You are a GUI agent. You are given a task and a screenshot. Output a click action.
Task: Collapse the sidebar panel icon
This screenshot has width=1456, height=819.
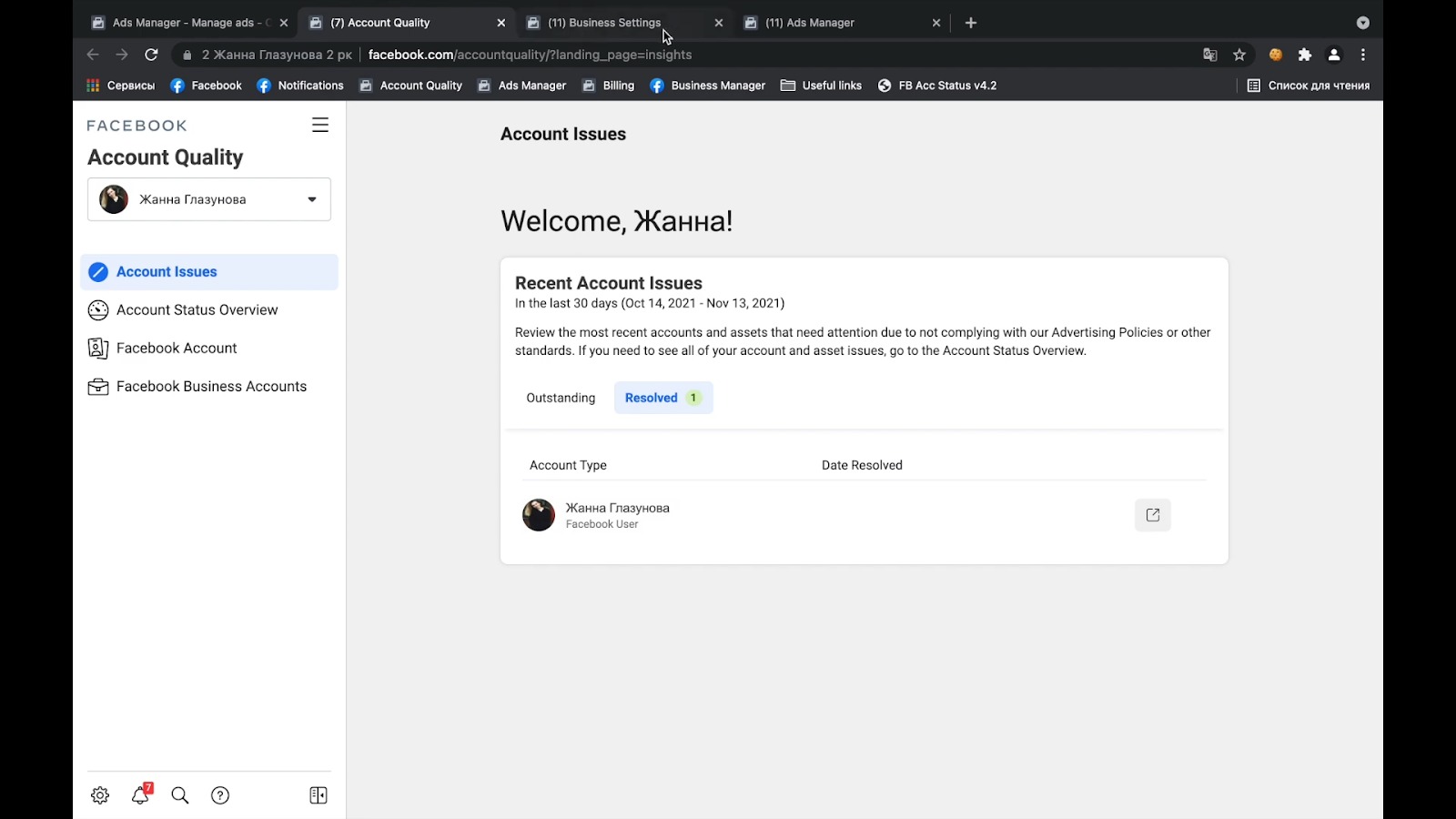point(318,795)
